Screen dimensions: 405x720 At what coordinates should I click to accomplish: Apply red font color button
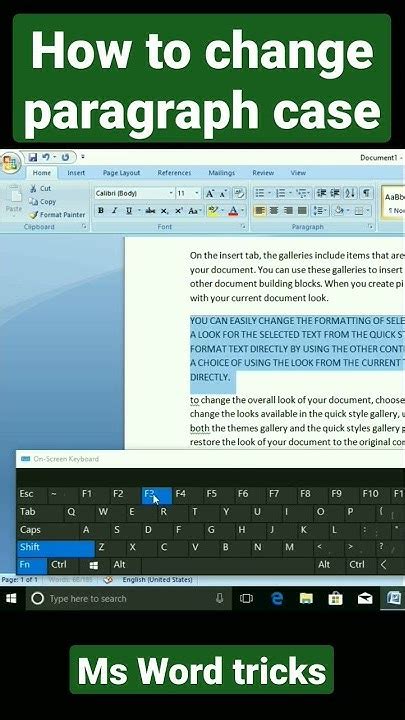pyautogui.click(x=233, y=211)
